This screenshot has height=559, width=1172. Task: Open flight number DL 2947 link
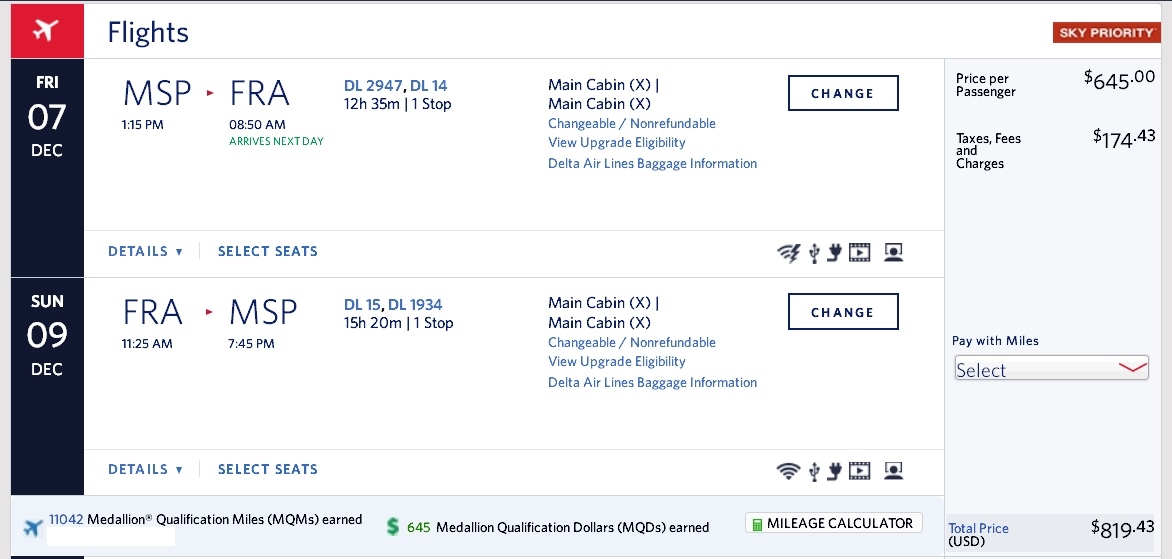373,85
